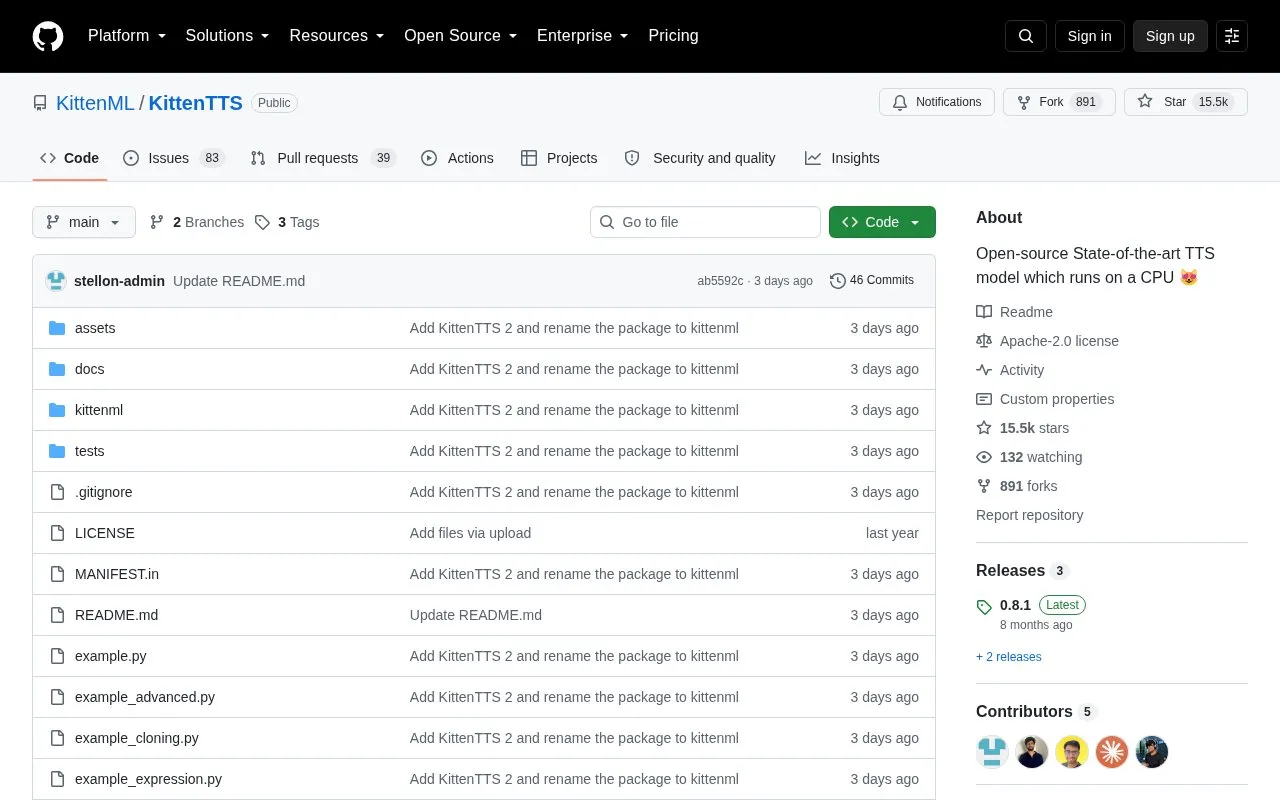1280x800 pixels.
Task: Click the GitHub logo home icon
Action: tap(48, 36)
